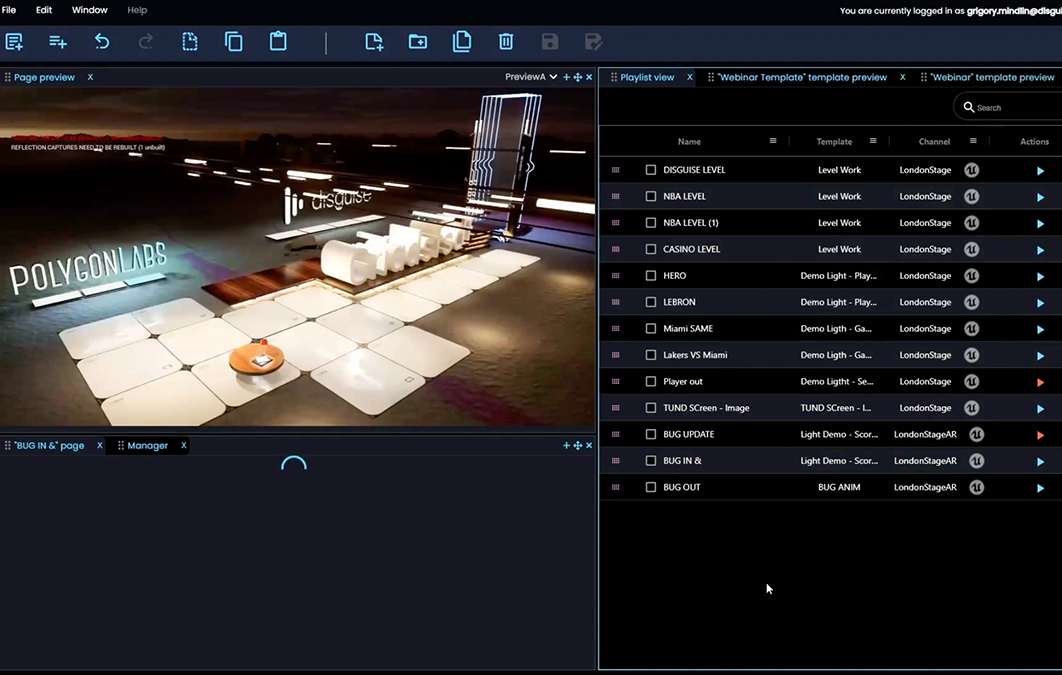Viewport: 1062px width, 675px height.
Task: Click the orange play arrow for Player out
Action: click(1040, 382)
